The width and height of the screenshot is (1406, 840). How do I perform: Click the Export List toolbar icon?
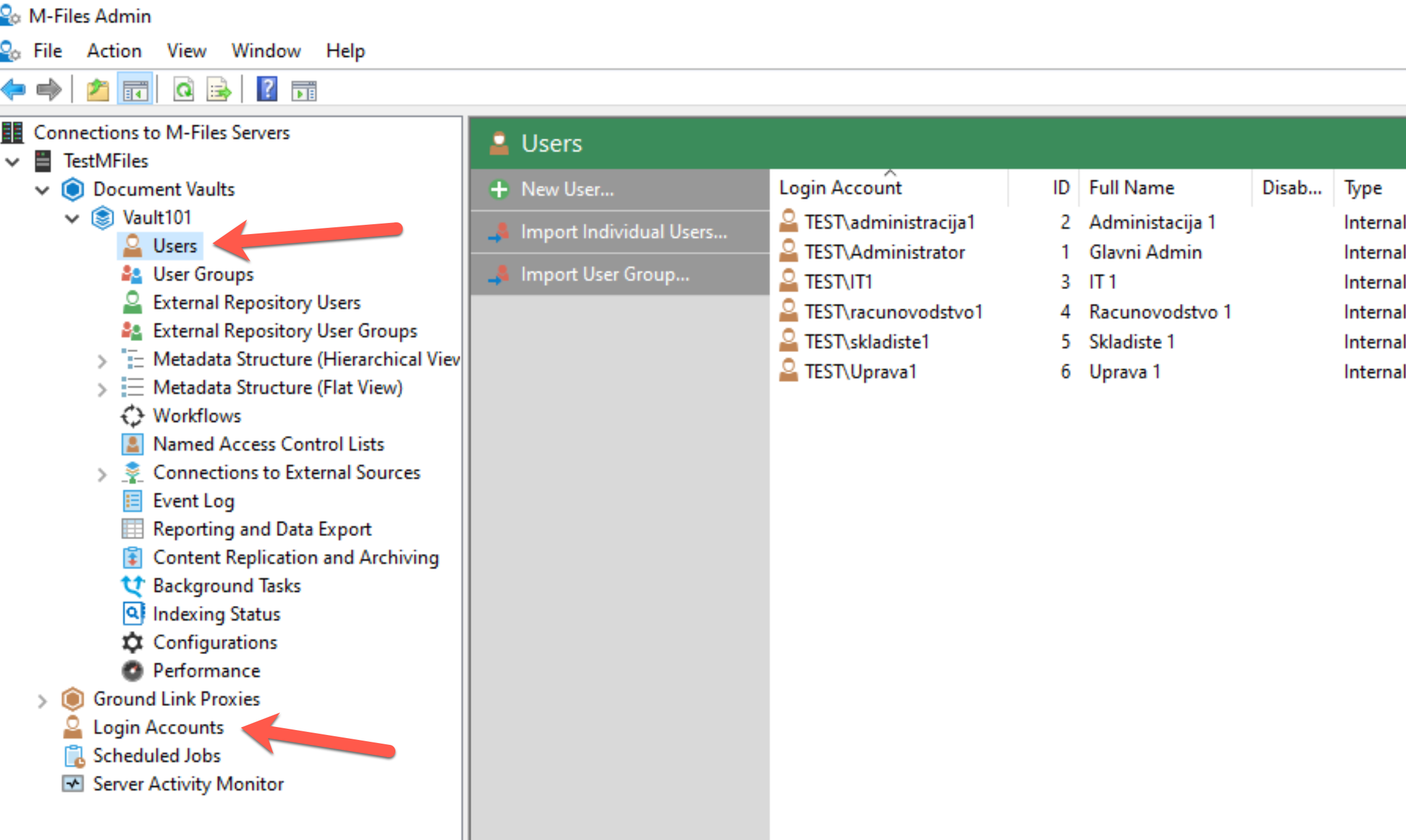(x=219, y=90)
